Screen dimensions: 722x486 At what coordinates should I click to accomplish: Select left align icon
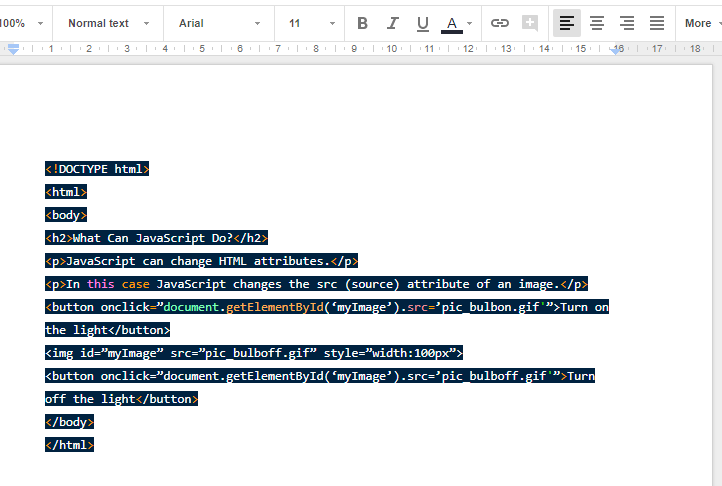566,23
